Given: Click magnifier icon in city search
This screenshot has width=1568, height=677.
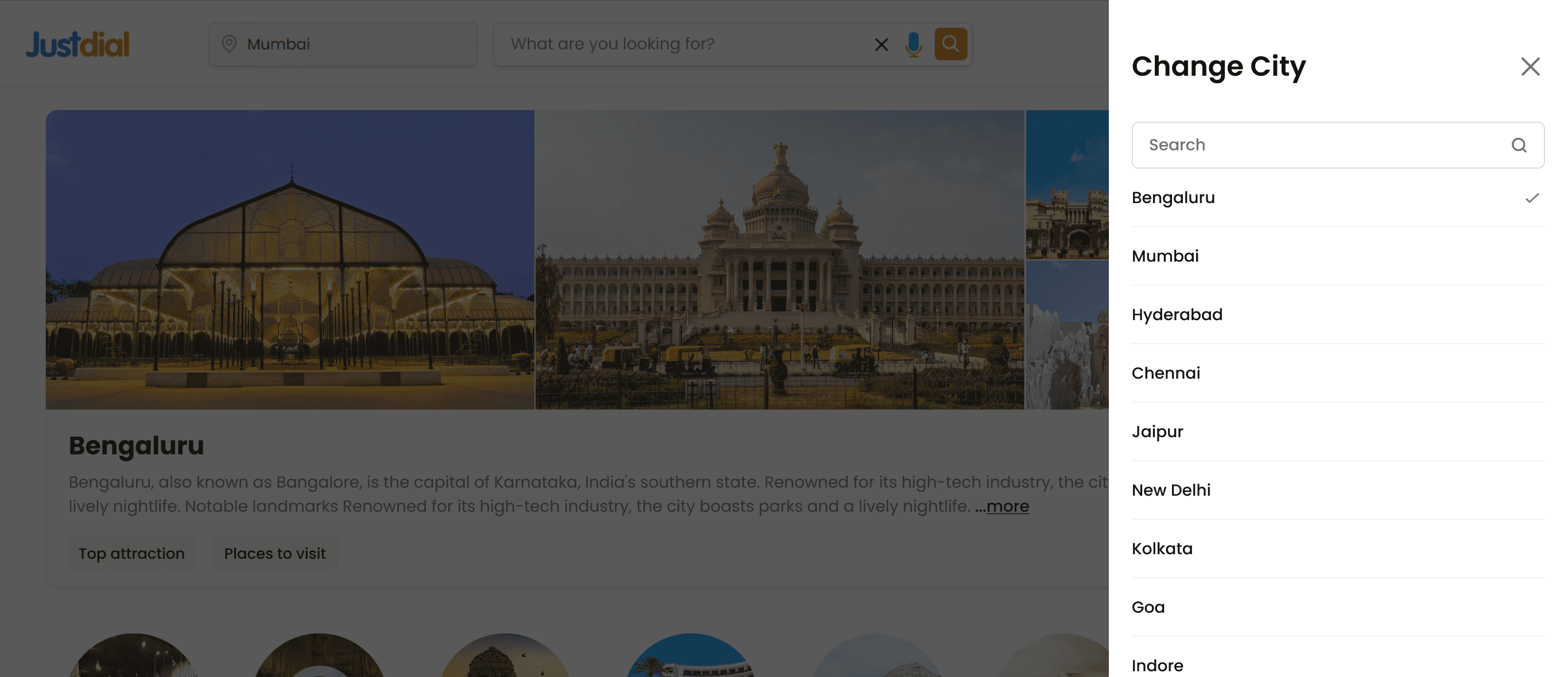Looking at the screenshot, I should (x=1519, y=145).
